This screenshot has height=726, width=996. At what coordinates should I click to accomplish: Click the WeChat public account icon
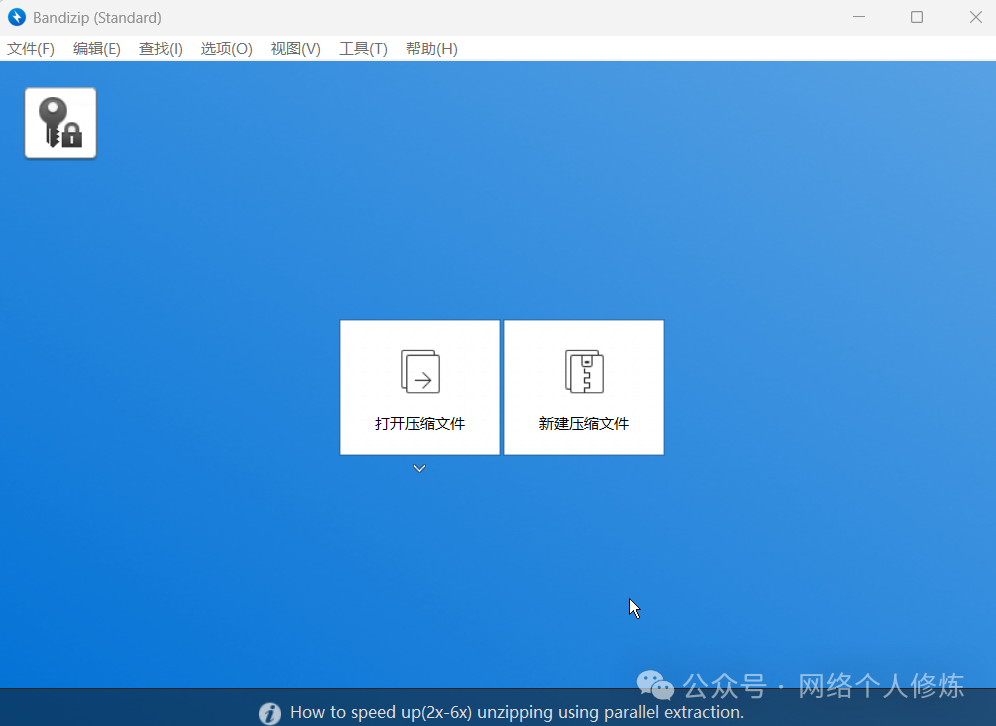(655, 685)
